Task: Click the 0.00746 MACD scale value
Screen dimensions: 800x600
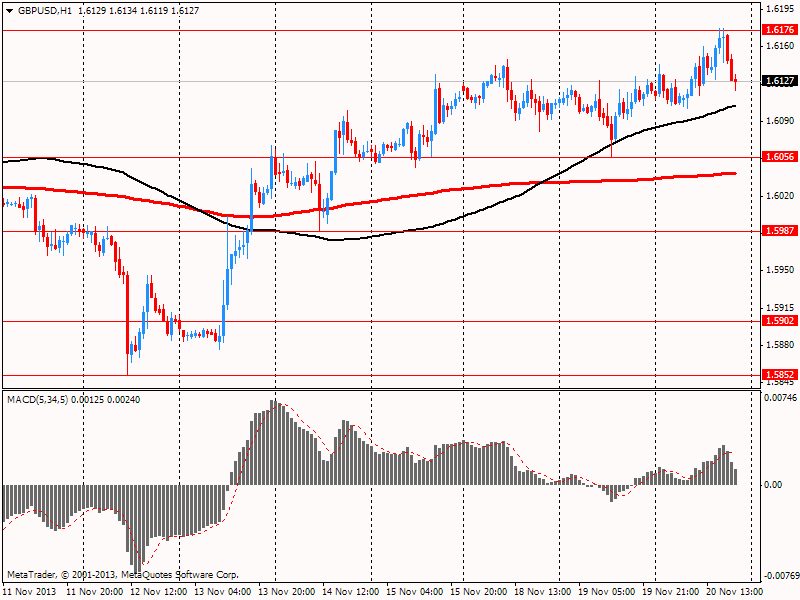Action: pos(780,397)
